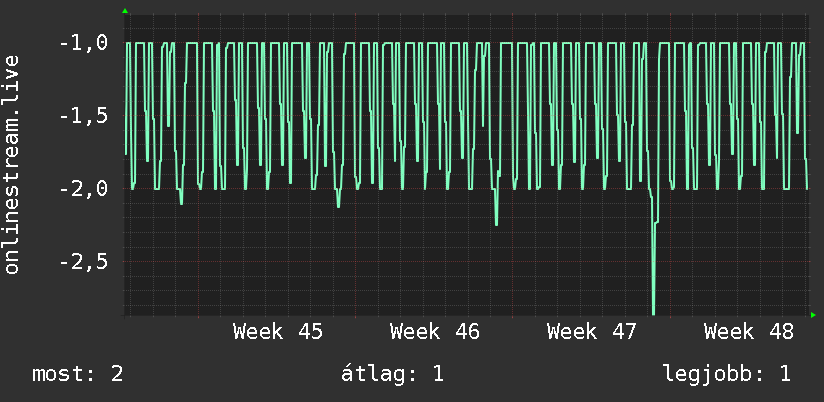Click the 'legjobb: 1' statistic
The height and width of the screenshot is (402, 824).
click(x=727, y=374)
